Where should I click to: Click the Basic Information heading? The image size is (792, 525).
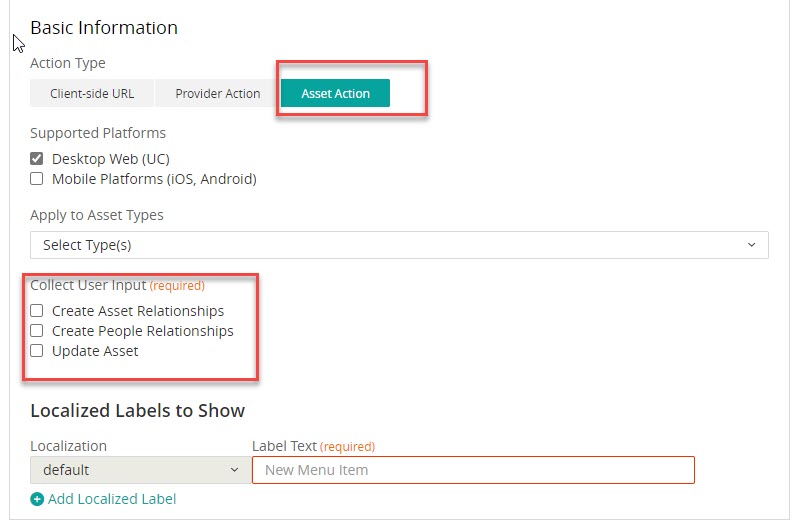click(x=104, y=28)
